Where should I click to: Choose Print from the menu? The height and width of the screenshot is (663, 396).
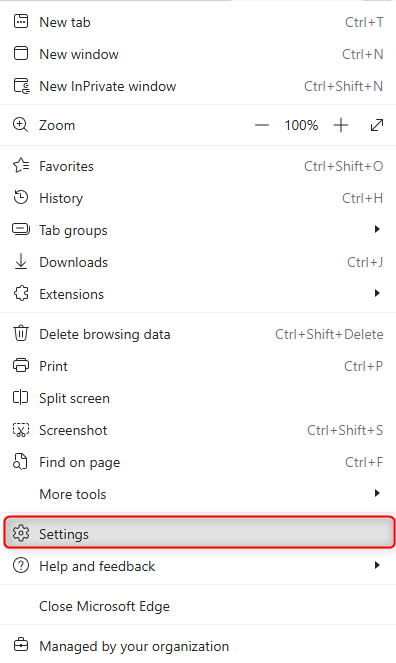tap(198, 366)
